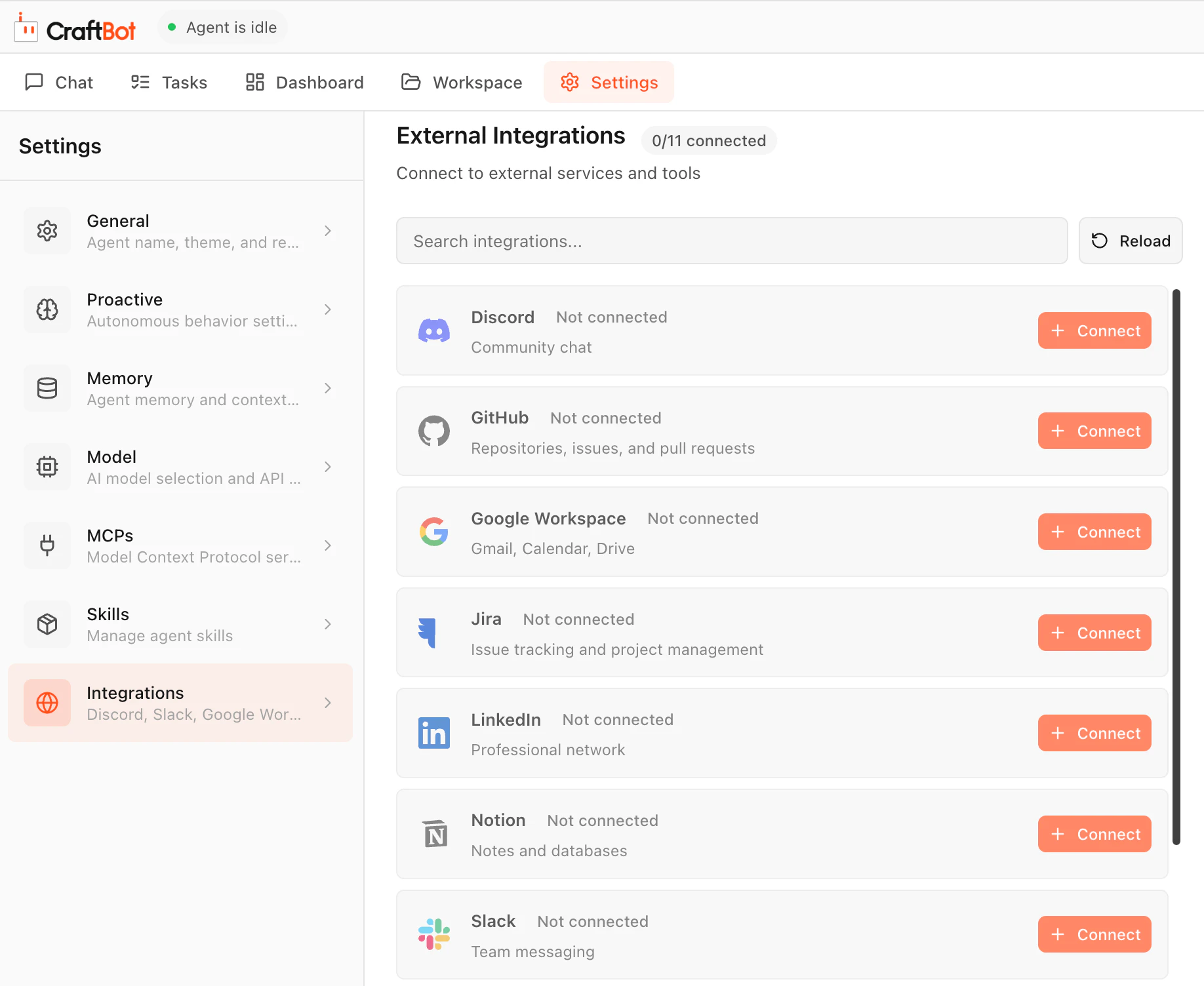Click 'Connect to external services and tools' text

click(x=548, y=173)
